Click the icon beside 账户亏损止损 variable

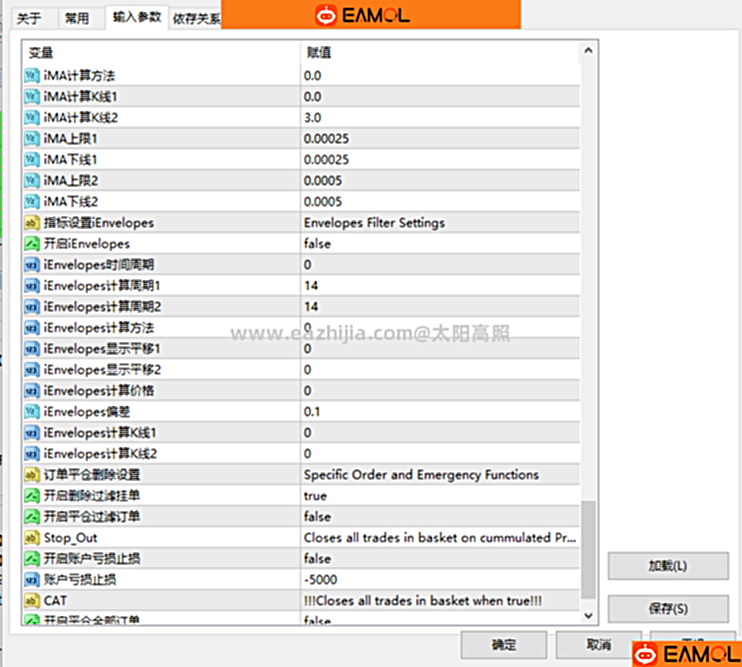click(x=30, y=580)
